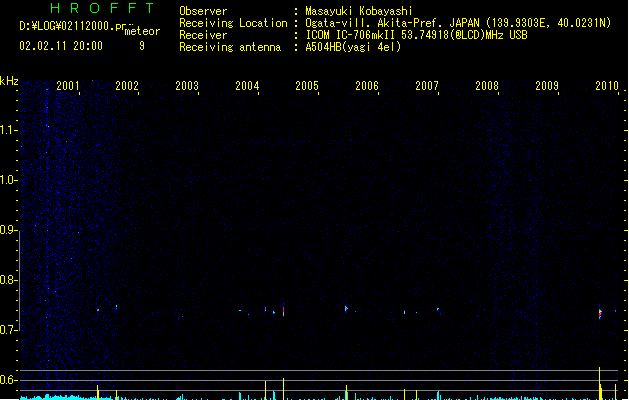Click the 2005 time axis label
This screenshot has height=400, width=629.
pyautogui.click(x=307, y=85)
